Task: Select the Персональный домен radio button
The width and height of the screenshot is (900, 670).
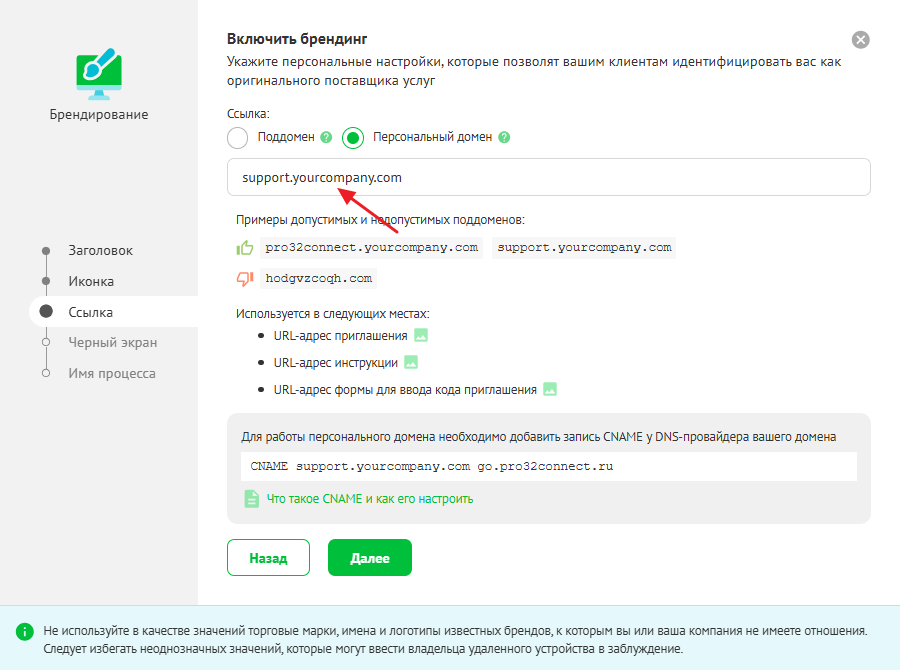Action: 353,137
